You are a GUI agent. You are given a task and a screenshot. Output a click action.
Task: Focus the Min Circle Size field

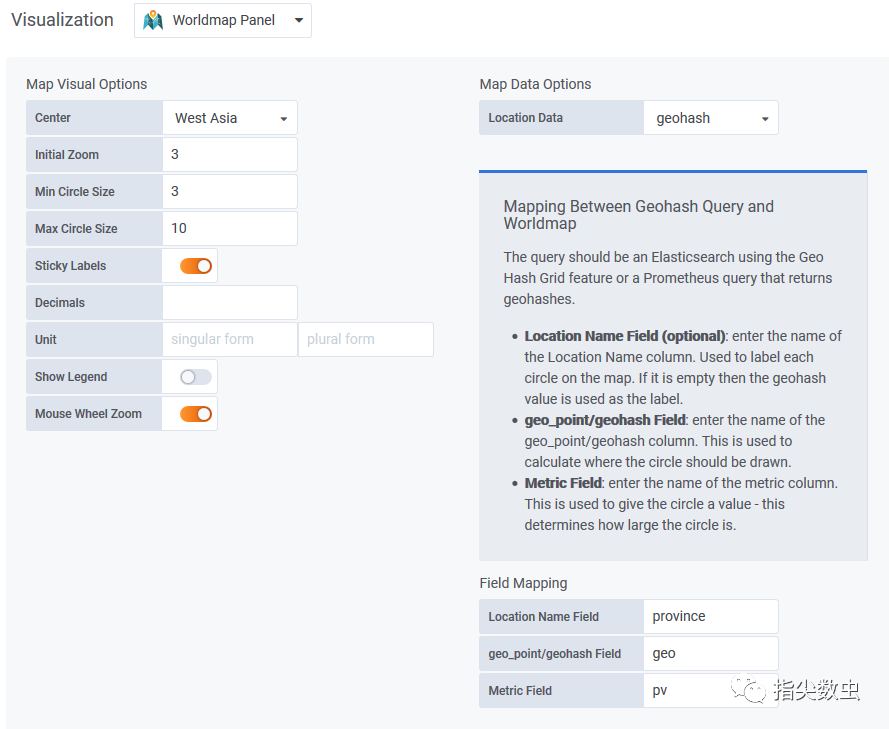(x=230, y=192)
